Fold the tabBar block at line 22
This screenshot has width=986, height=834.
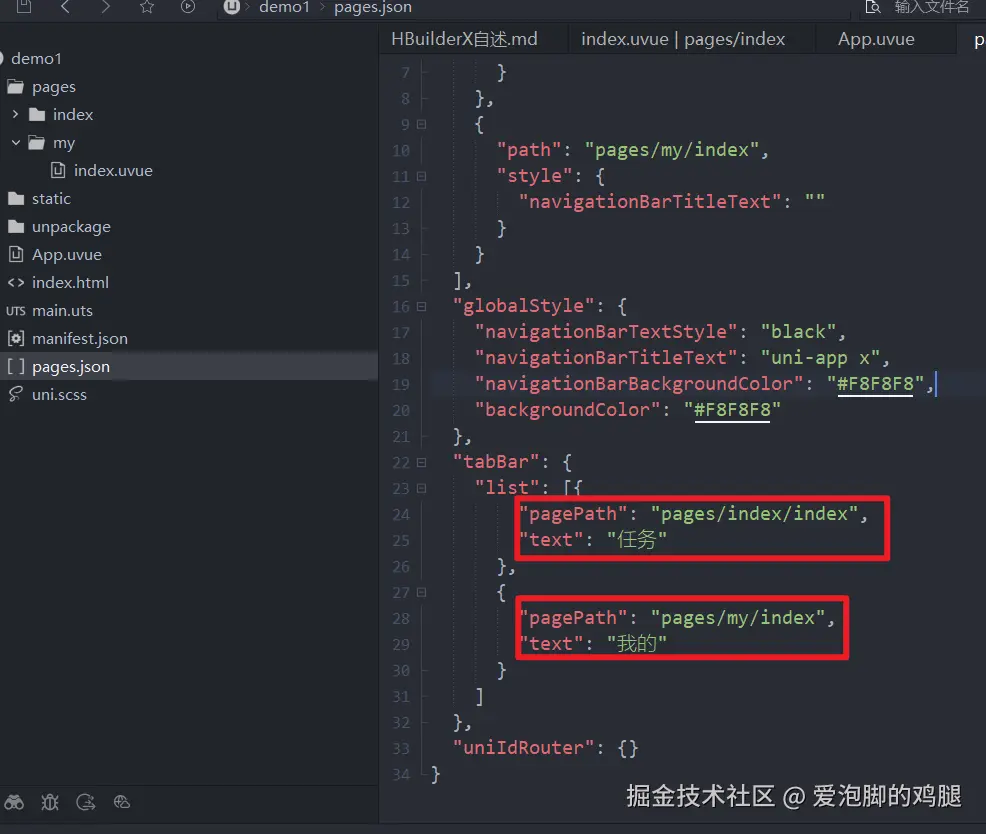pos(421,462)
